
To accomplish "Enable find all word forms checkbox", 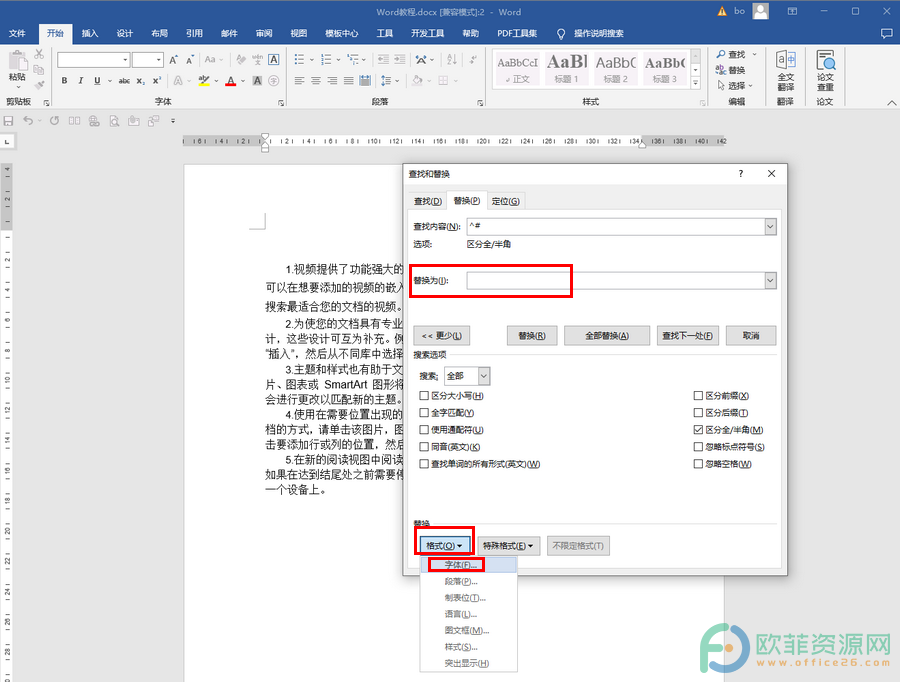I will pyautogui.click(x=424, y=464).
